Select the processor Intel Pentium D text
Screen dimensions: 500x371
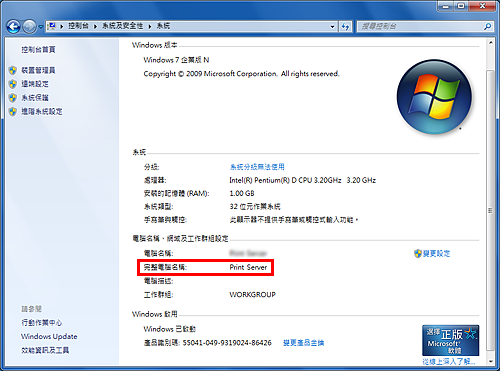pos(303,180)
